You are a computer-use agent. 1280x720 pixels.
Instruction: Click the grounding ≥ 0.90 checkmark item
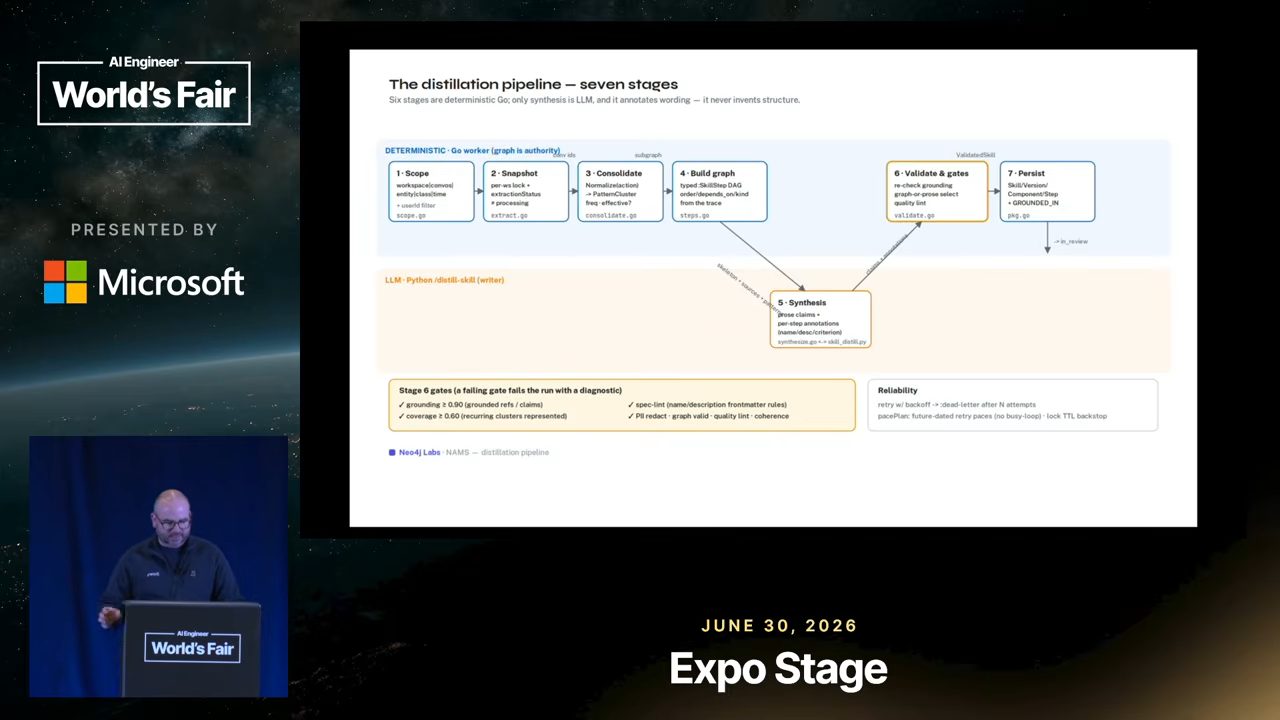click(x=470, y=405)
